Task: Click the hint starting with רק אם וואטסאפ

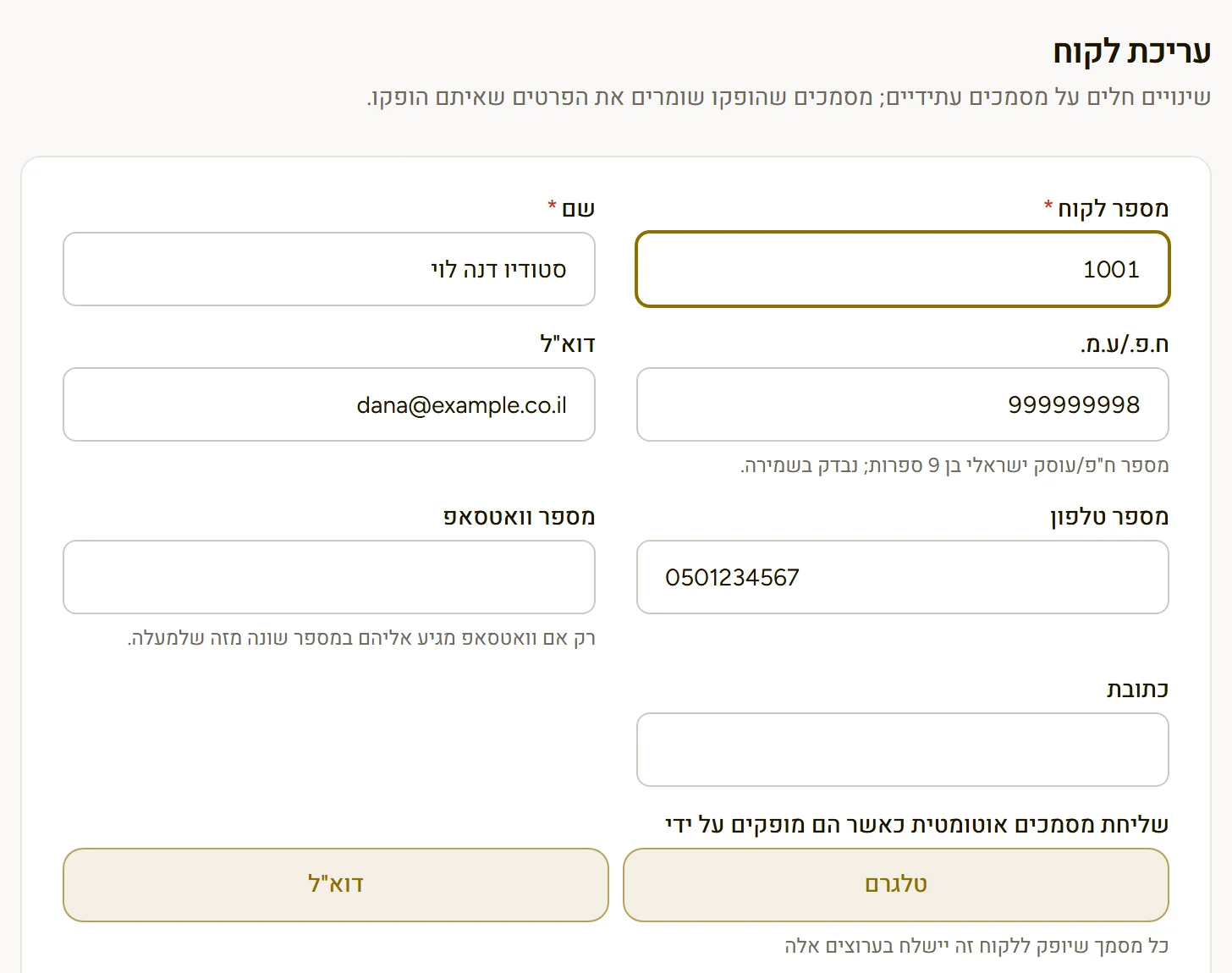Action: pyautogui.click(x=361, y=638)
